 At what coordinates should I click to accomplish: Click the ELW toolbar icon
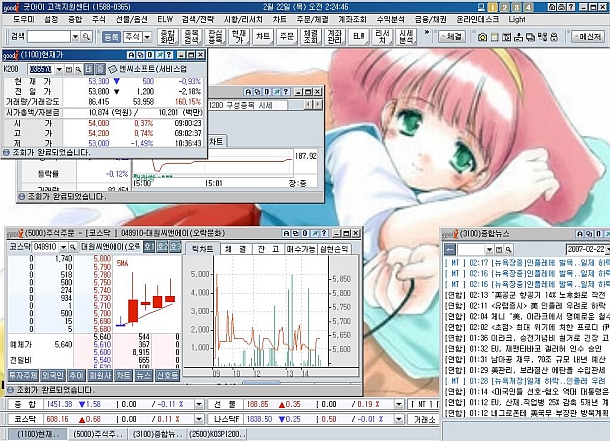pyautogui.click(x=359, y=37)
